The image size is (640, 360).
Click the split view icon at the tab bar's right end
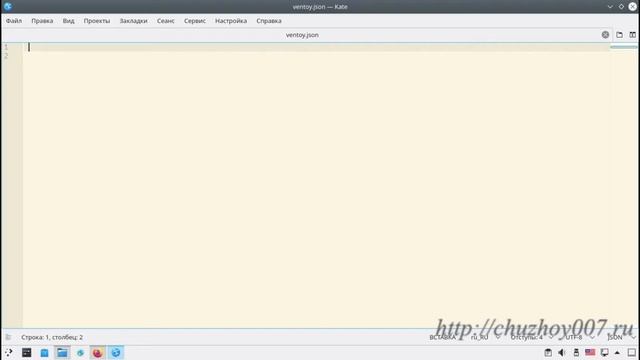[632, 35]
